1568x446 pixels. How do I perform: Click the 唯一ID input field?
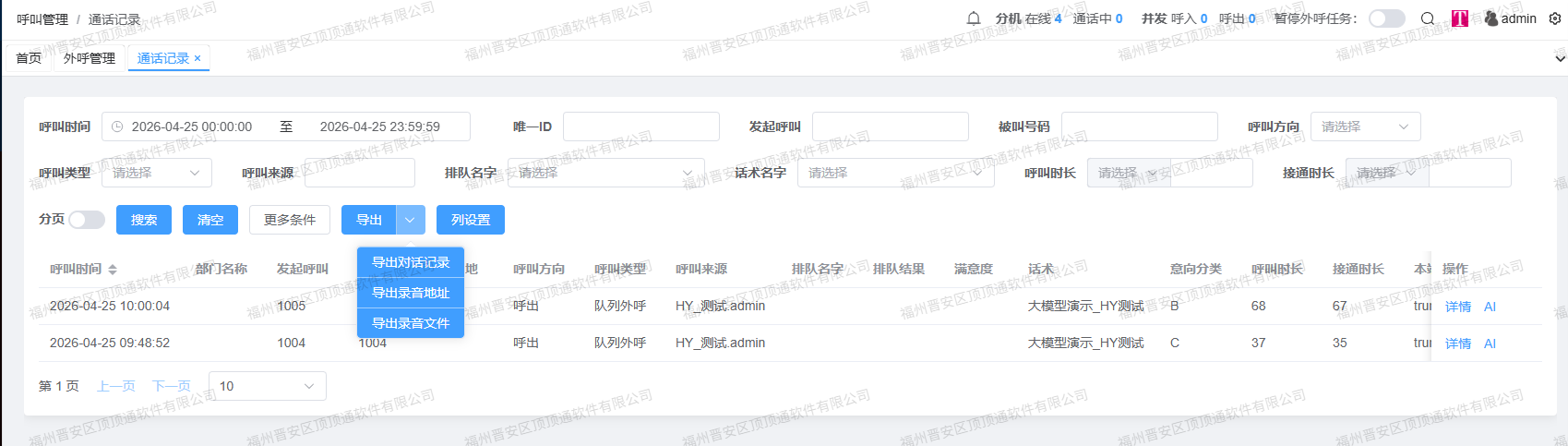coord(640,127)
